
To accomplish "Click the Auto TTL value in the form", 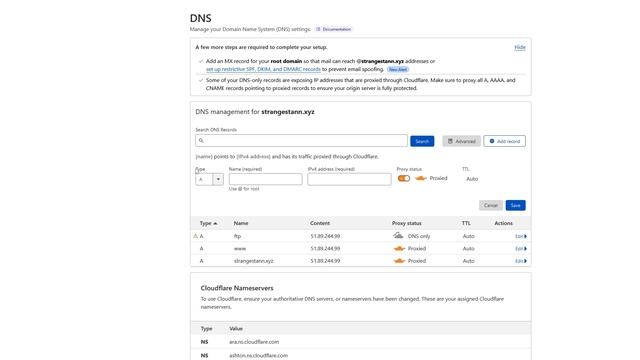I will (472, 179).
